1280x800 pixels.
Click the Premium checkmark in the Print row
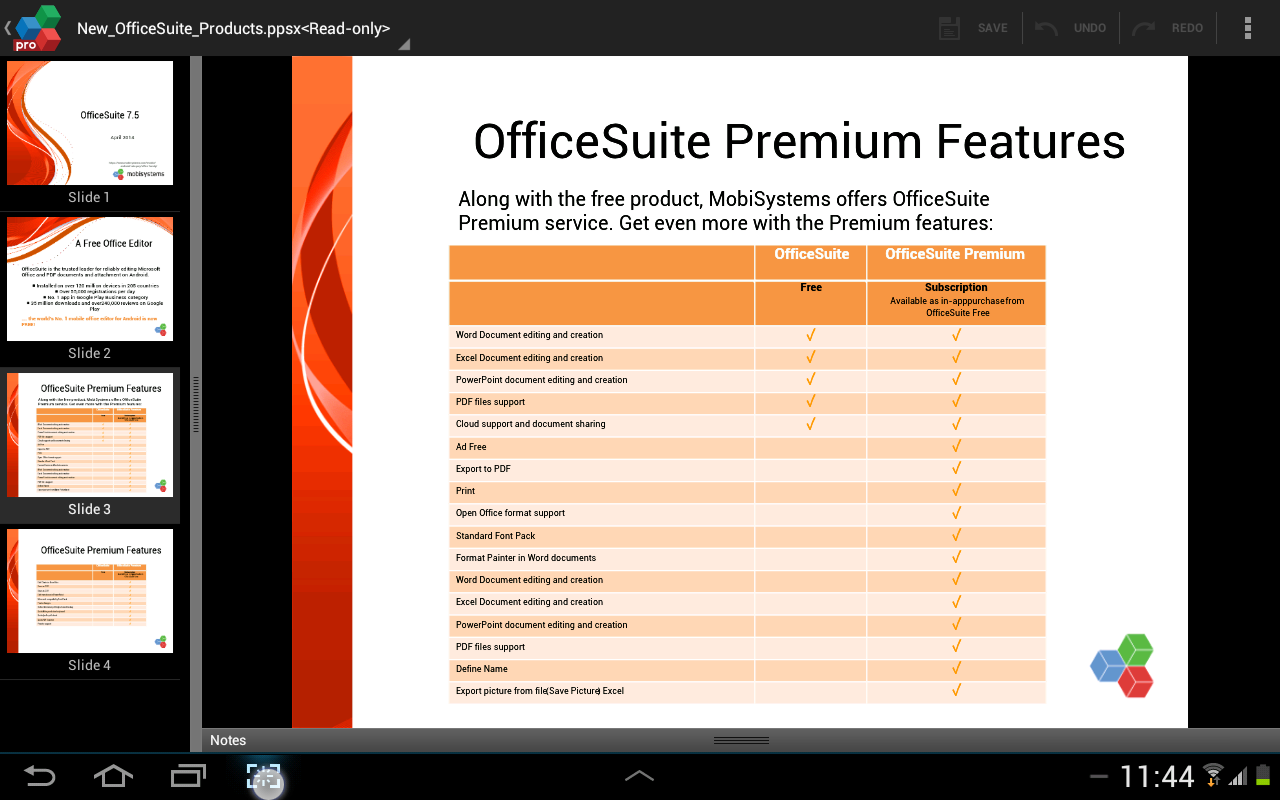(956, 491)
